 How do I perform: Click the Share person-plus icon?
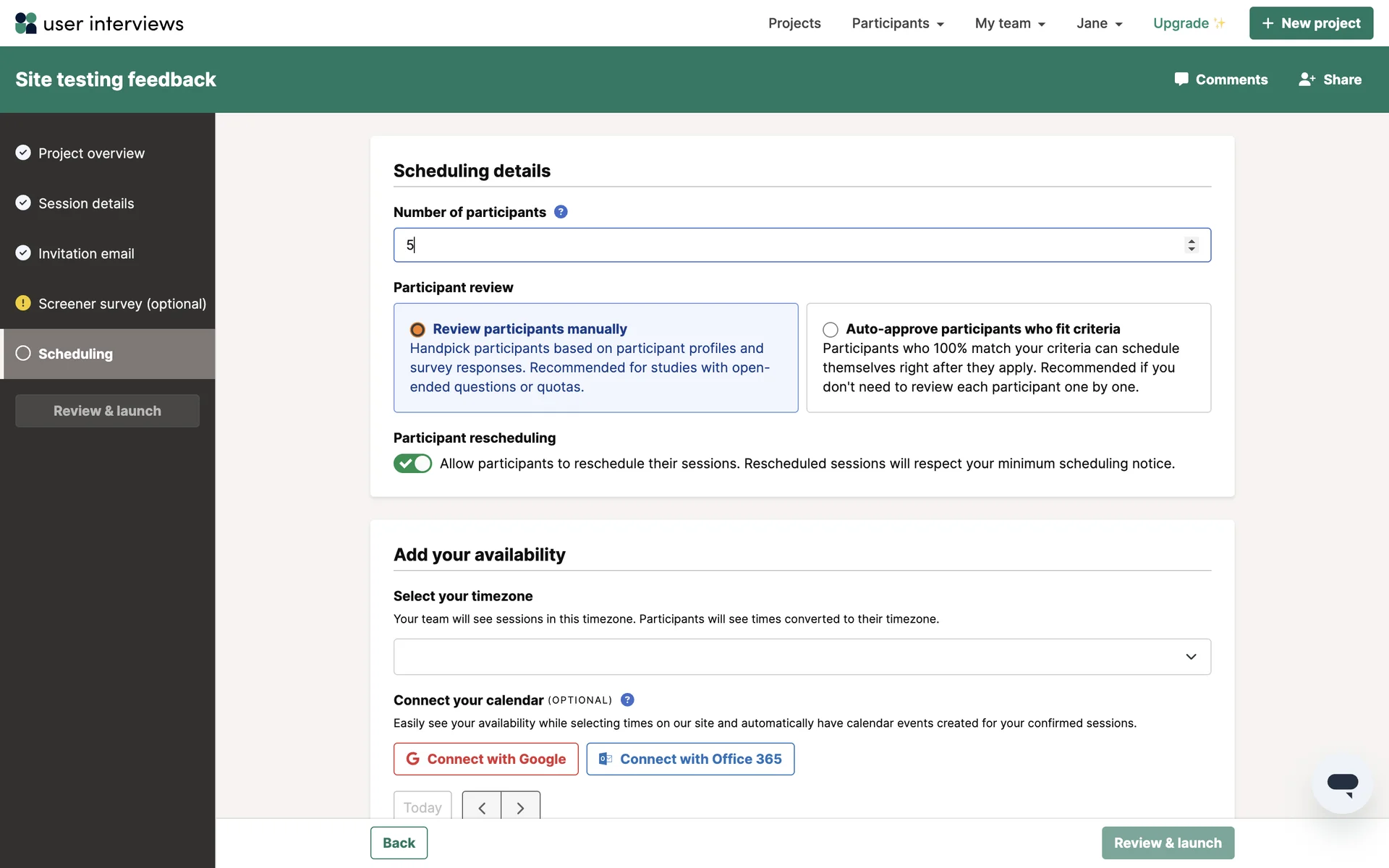pos(1307,80)
